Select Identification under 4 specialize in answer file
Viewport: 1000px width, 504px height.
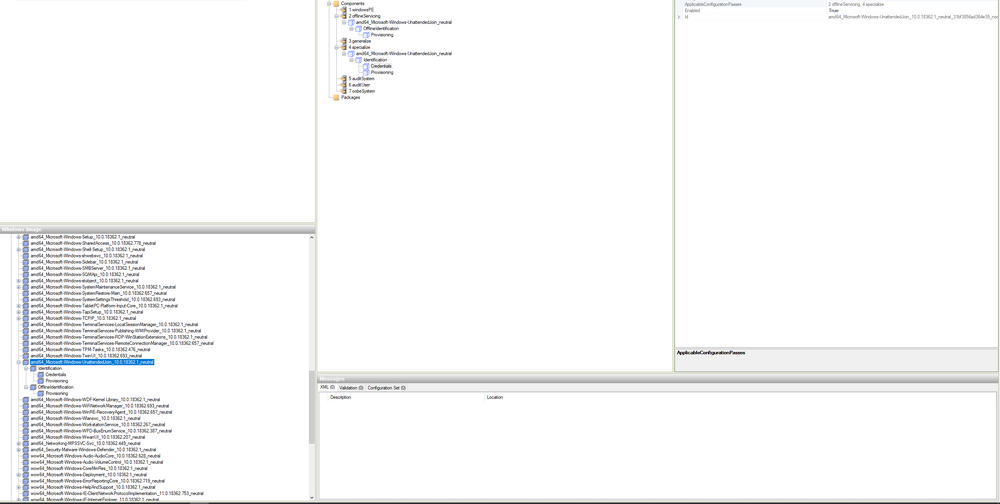tap(376, 60)
